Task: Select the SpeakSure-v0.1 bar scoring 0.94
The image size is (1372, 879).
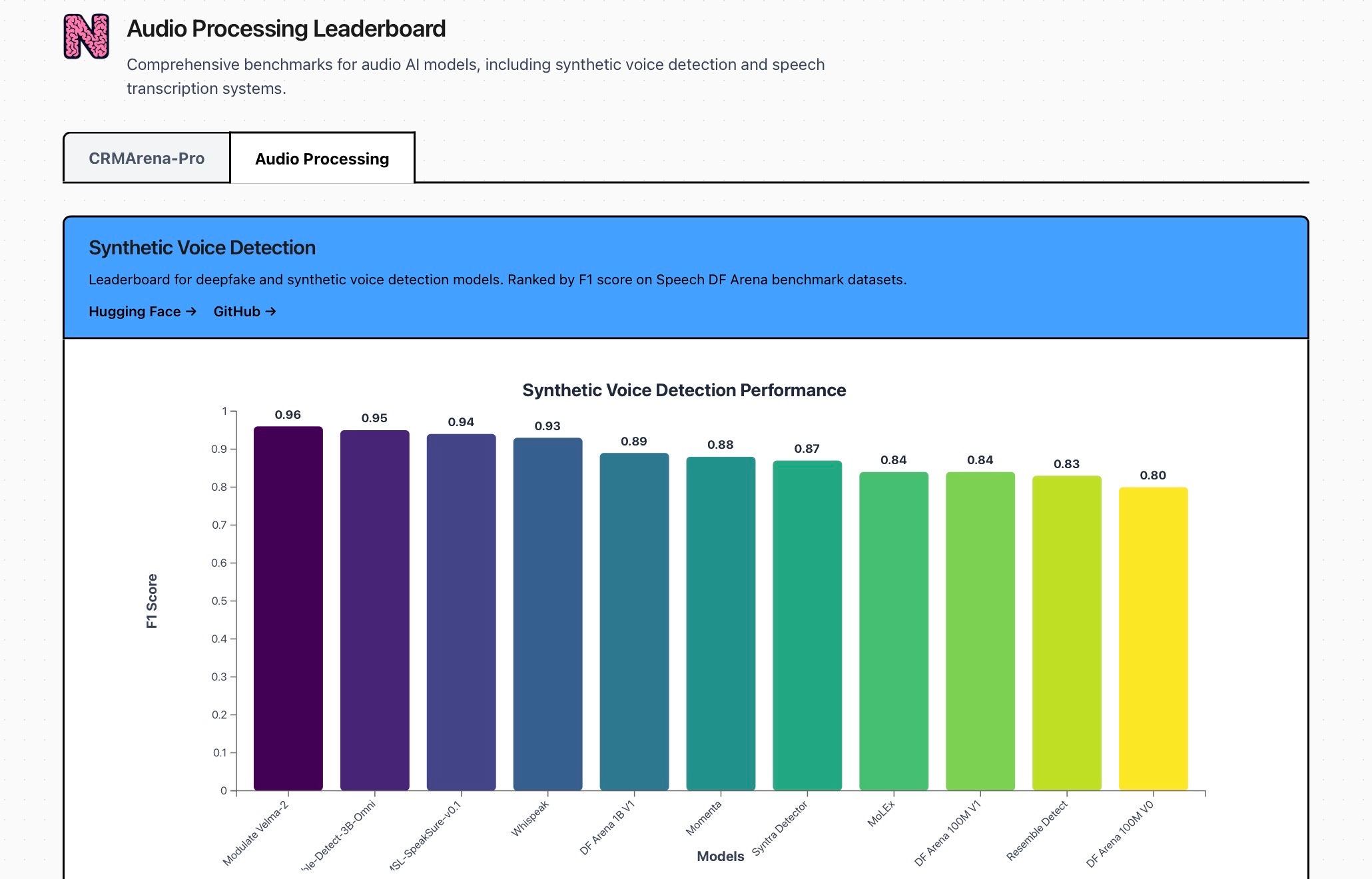Action: tap(462, 613)
